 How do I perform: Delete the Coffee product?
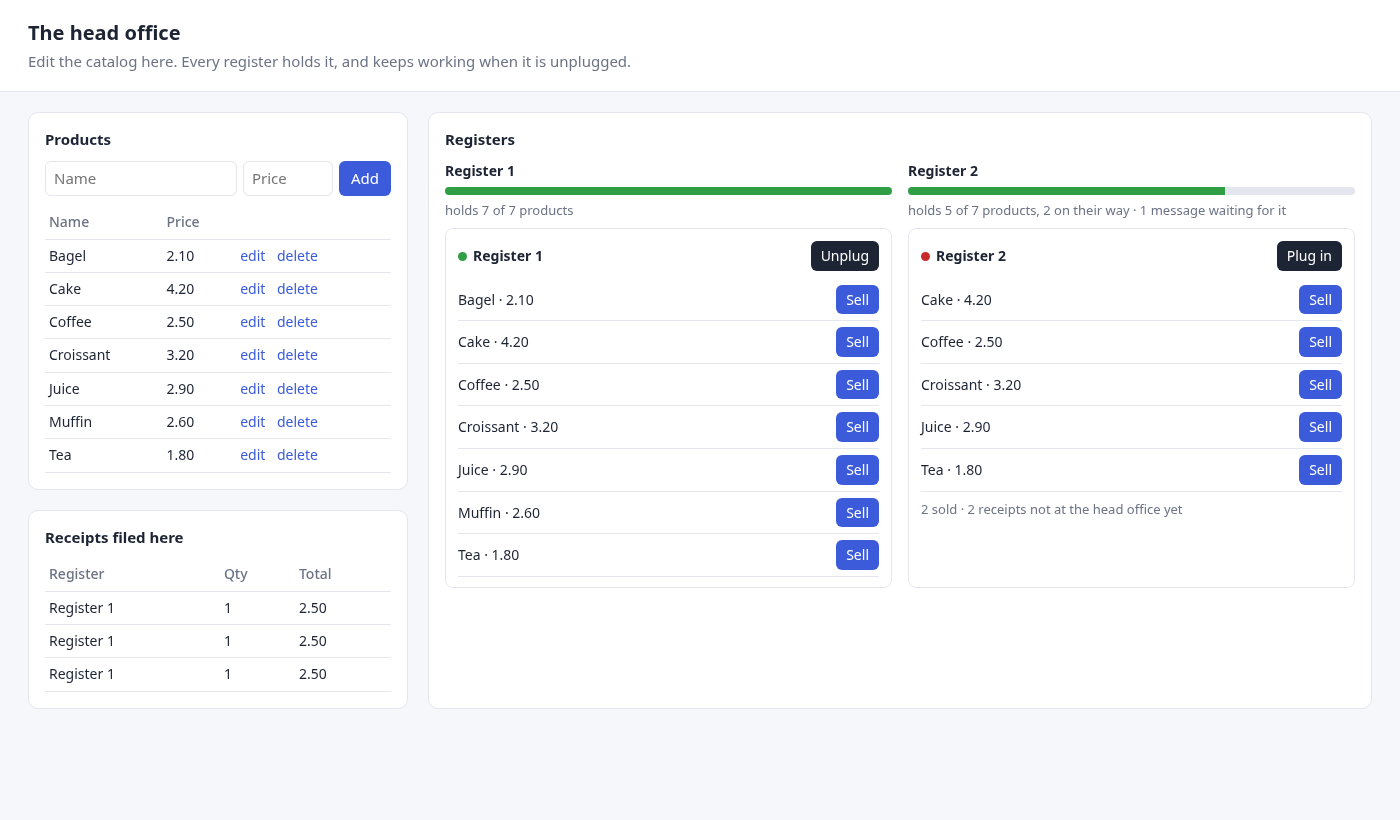pos(297,322)
